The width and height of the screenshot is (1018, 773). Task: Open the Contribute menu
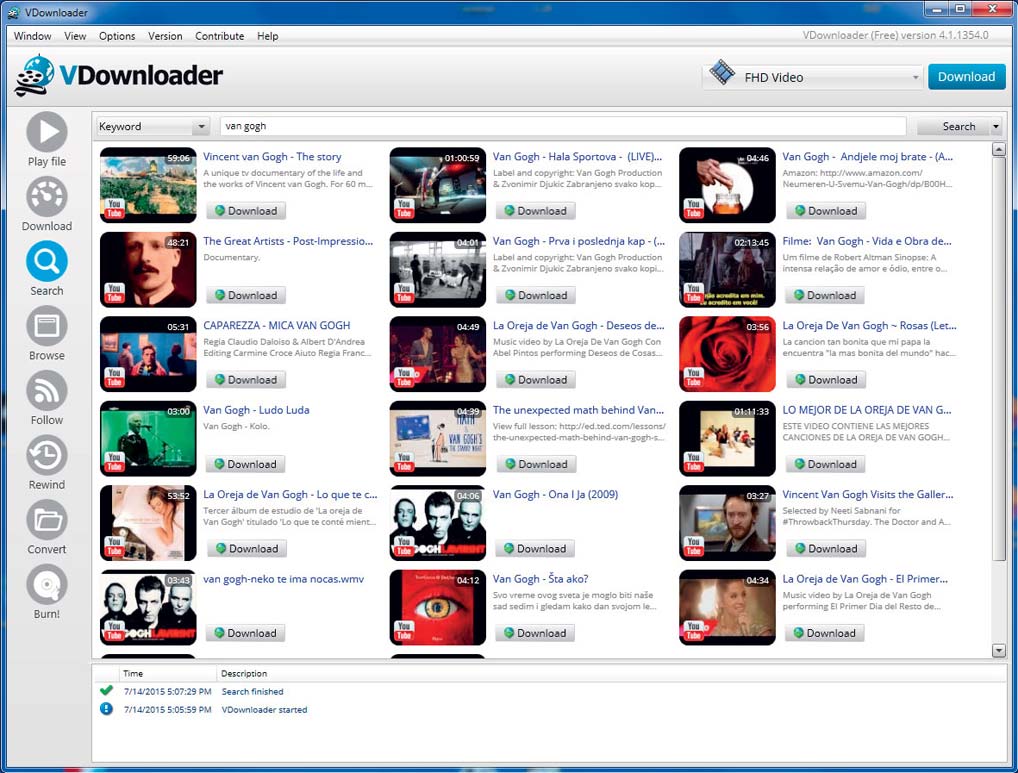click(x=219, y=36)
